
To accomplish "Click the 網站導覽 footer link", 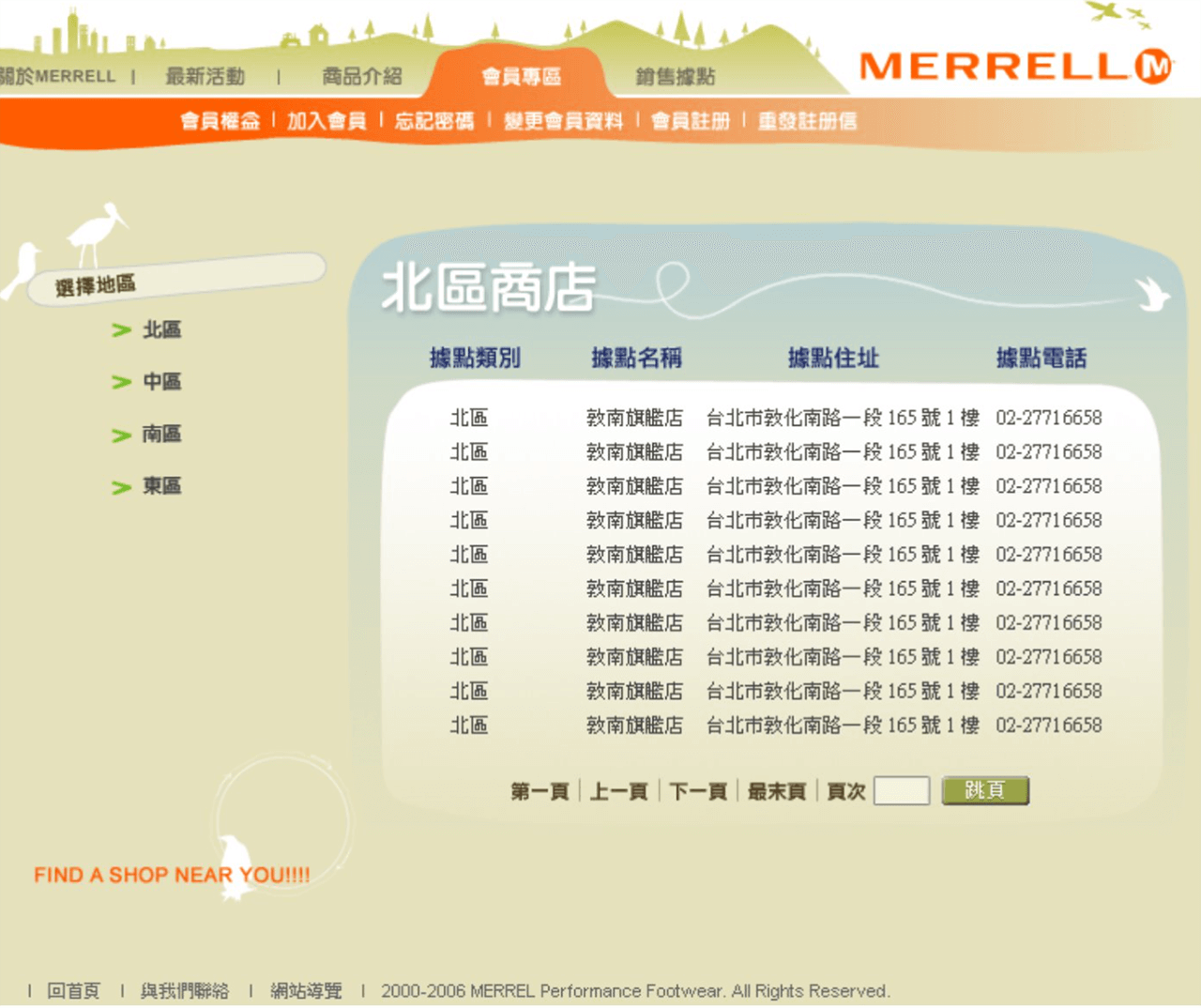I will pyautogui.click(x=306, y=991).
